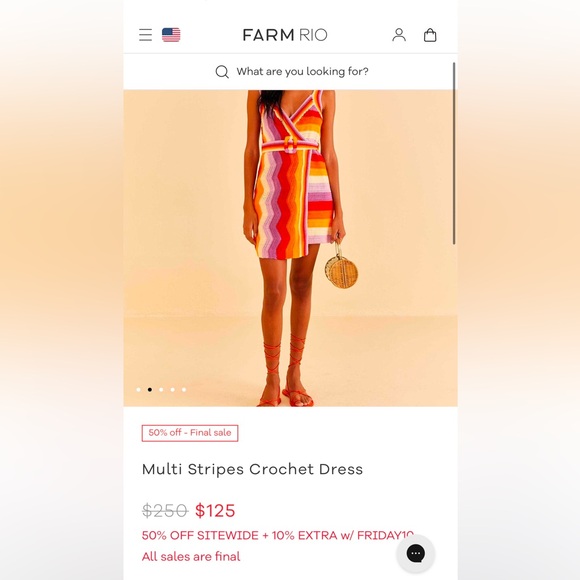Viewport: 580px width, 580px height.
Task: Tap the striped dress product photo
Action: 290,248
